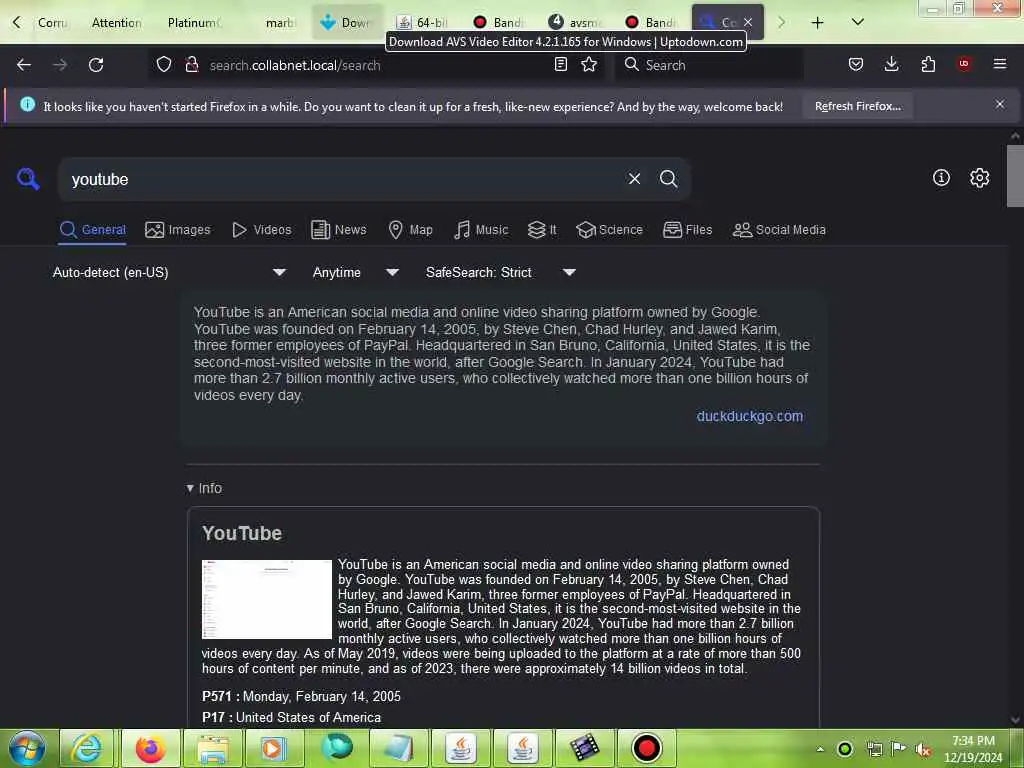
Task: Open the about info circle icon
Action: (x=941, y=178)
